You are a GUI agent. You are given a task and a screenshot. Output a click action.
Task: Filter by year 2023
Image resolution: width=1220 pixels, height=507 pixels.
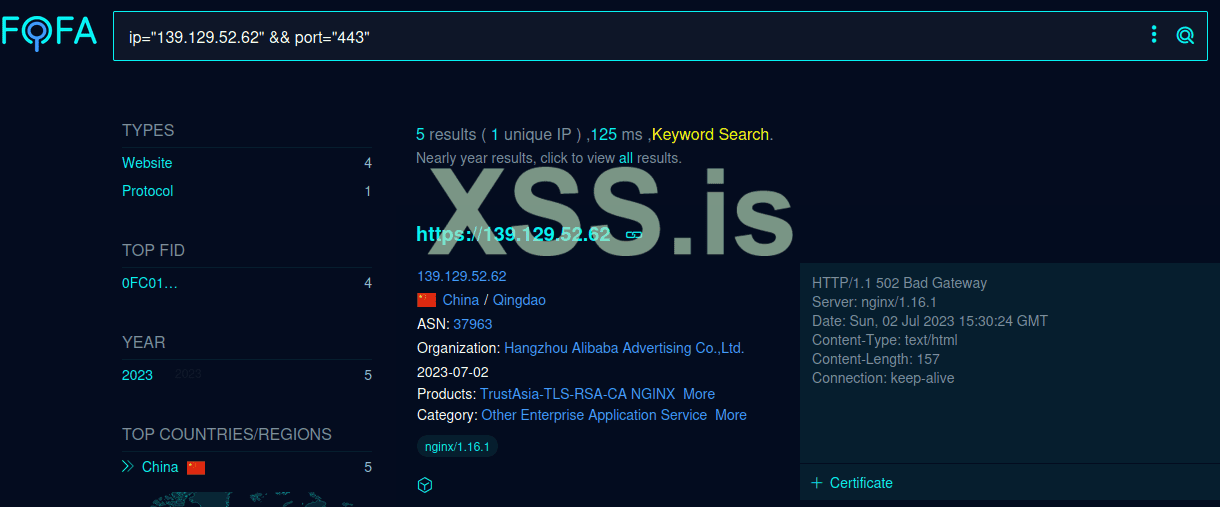[137, 375]
